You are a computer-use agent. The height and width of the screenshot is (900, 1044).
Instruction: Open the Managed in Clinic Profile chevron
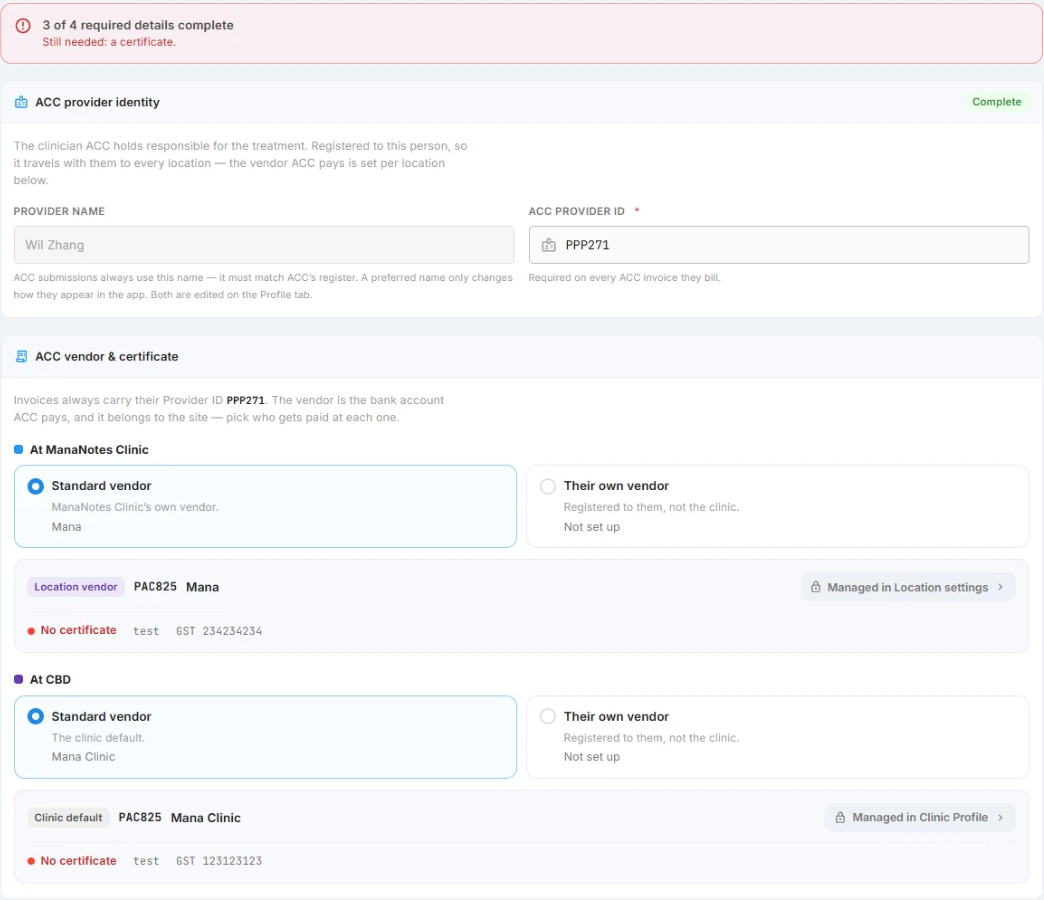coord(1000,817)
